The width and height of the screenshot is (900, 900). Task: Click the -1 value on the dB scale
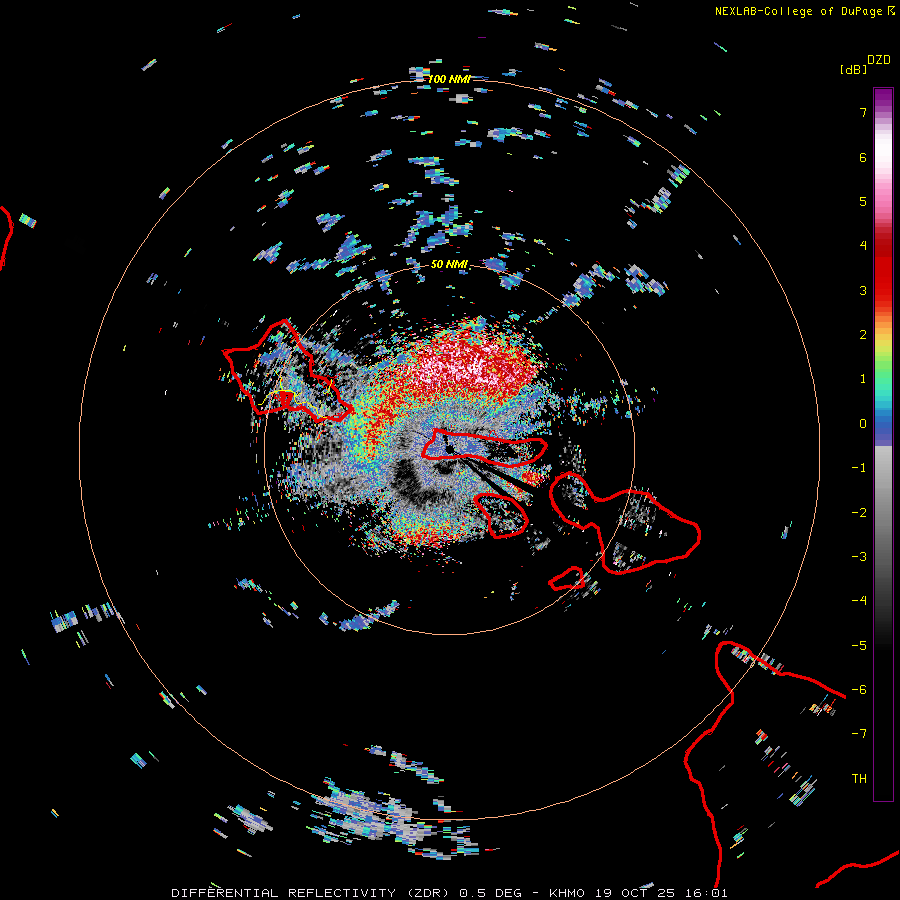coord(859,468)
